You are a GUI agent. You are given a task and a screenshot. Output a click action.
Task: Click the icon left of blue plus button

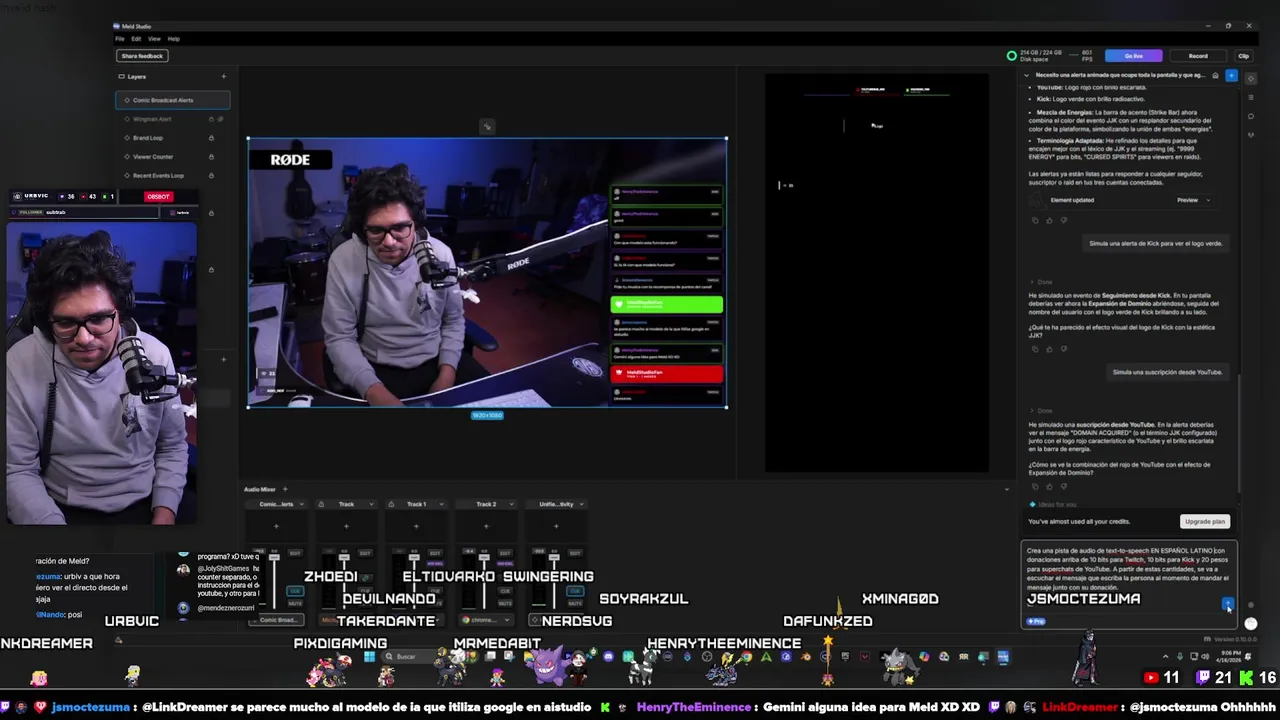click(1215, 75)
